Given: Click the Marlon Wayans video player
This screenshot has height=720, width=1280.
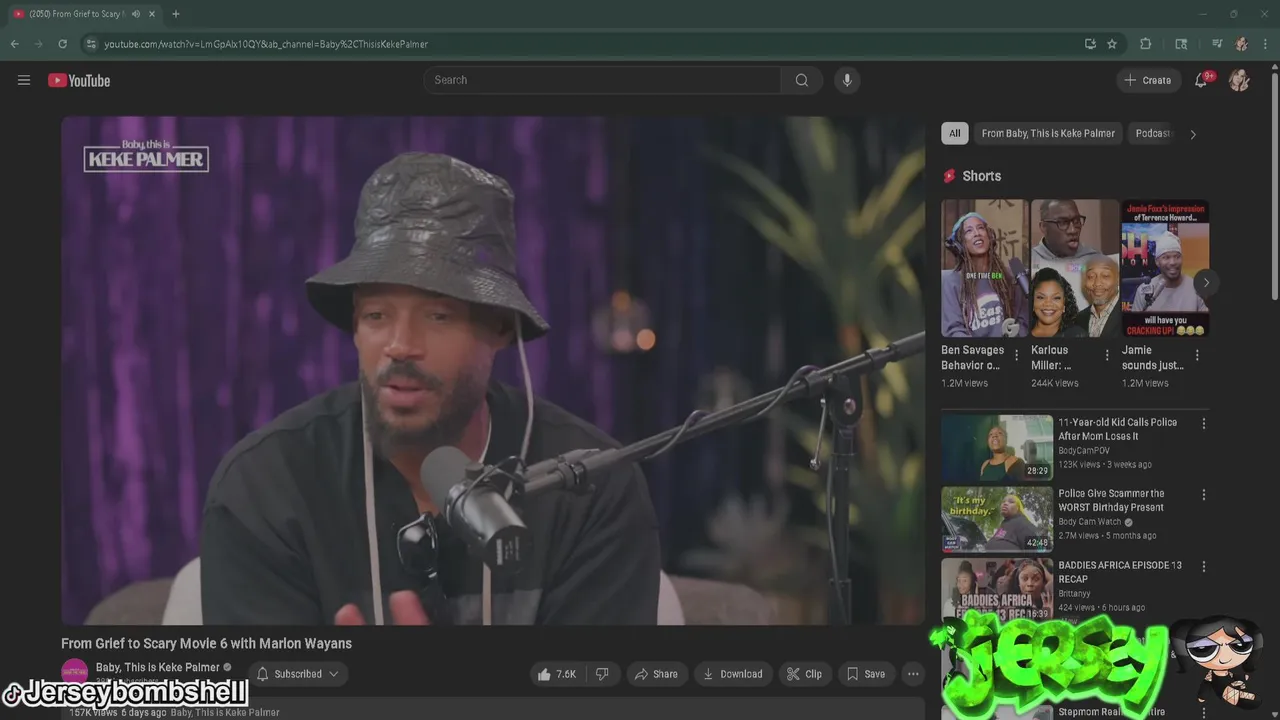Looking at the screenshot, I should 492,371.
